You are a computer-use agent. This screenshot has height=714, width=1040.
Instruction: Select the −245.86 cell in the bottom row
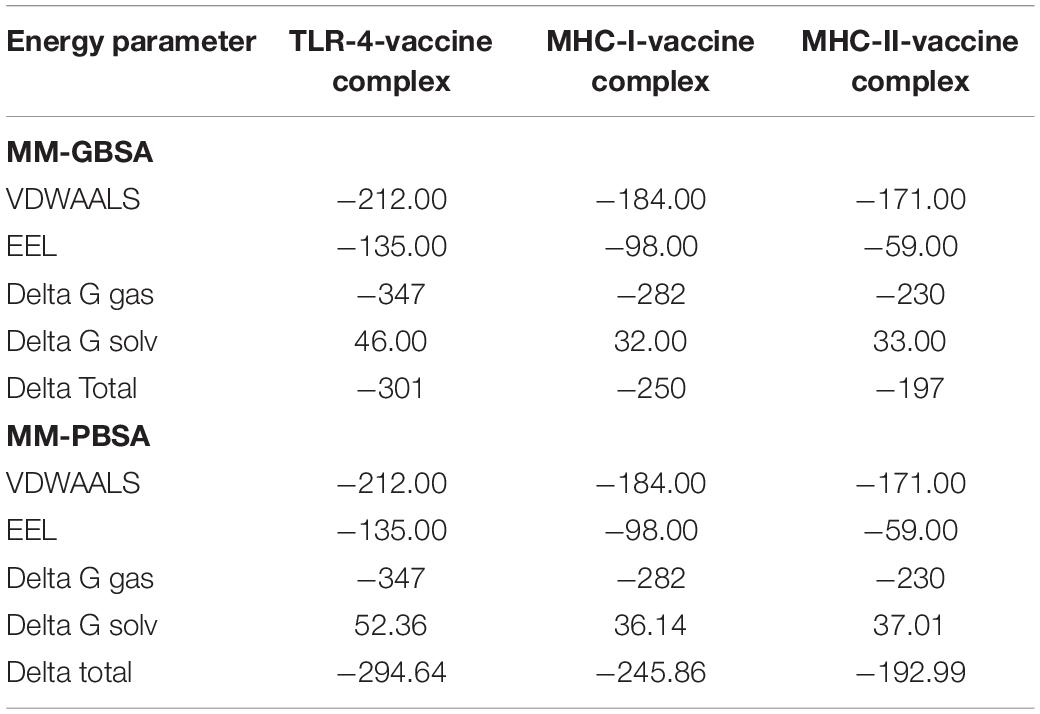(651, 672)
